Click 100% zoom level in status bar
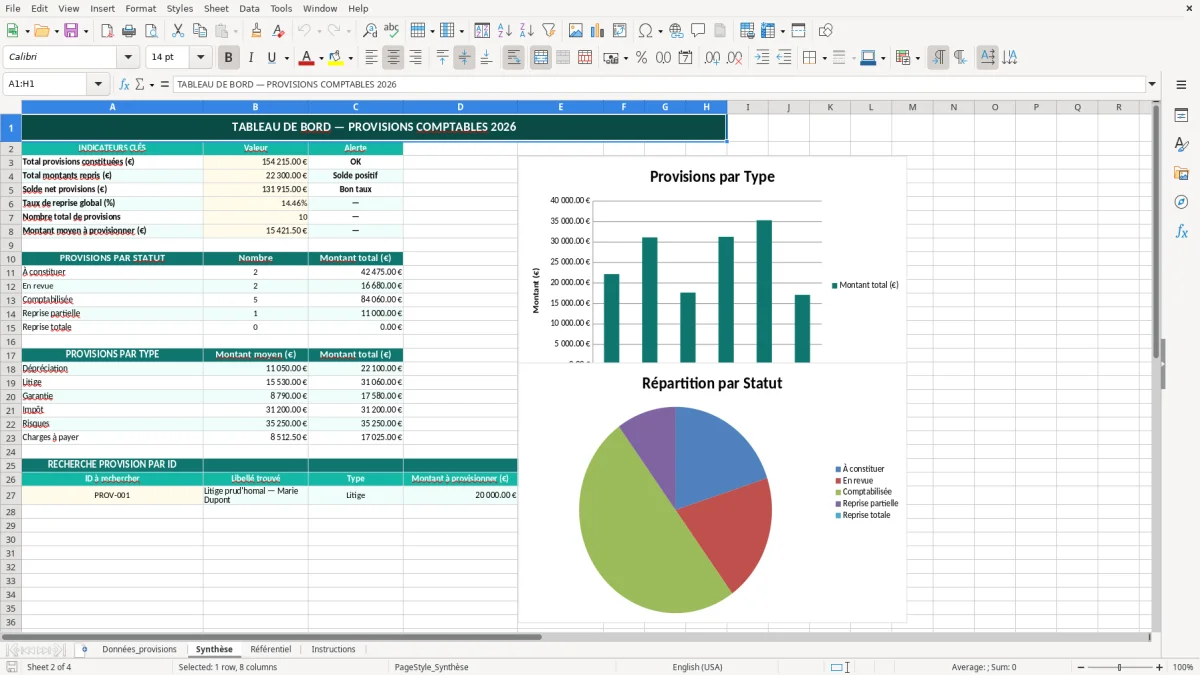This screenshot has height=675, width=1200. tap(1182, 667)
